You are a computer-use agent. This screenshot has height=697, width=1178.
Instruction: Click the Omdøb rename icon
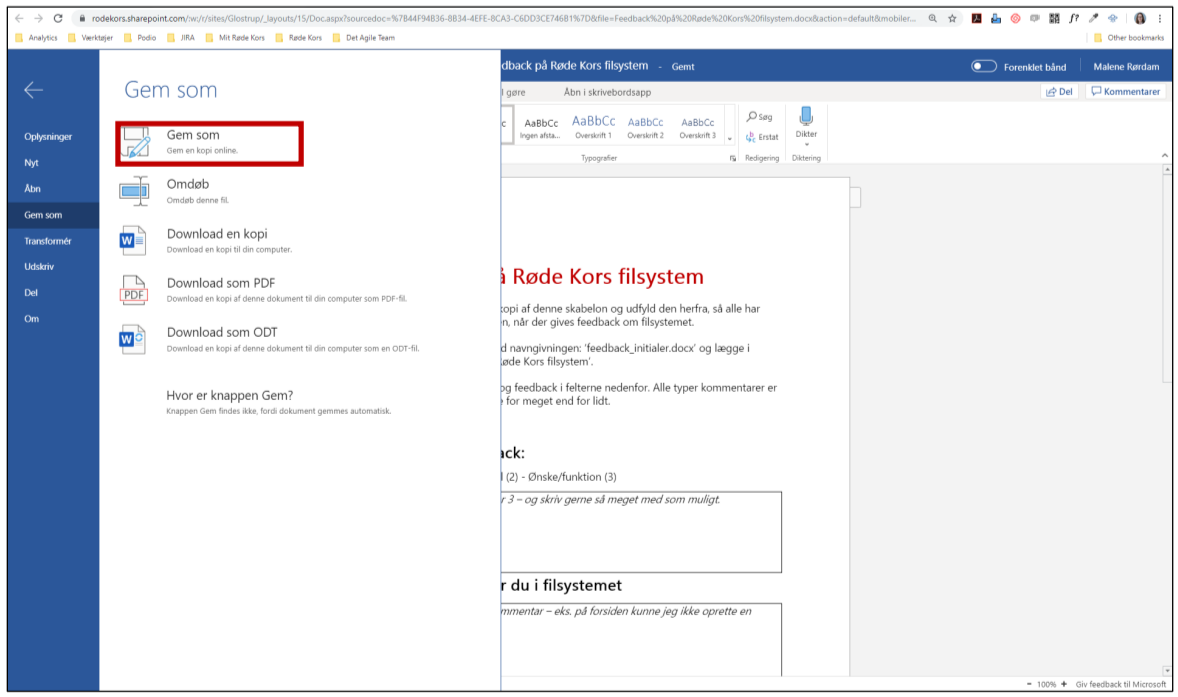point(134,192)
